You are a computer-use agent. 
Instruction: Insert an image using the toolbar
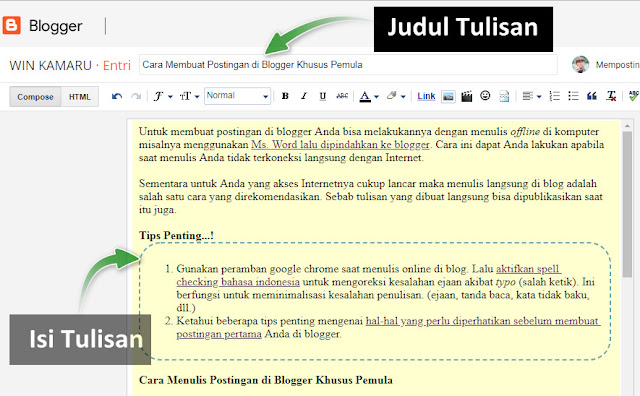(448, 96)
